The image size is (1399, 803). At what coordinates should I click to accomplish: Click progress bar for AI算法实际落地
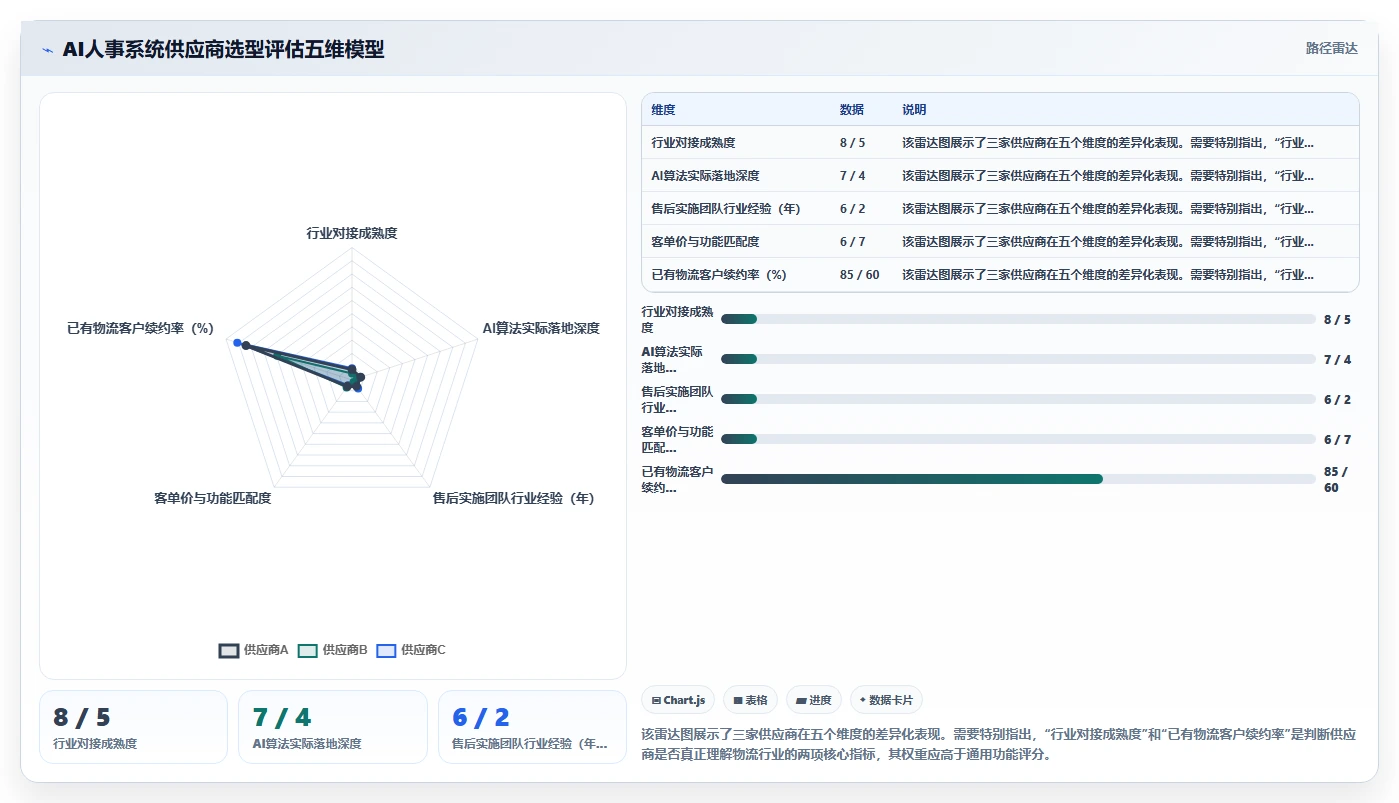[x=1018, y=359]
